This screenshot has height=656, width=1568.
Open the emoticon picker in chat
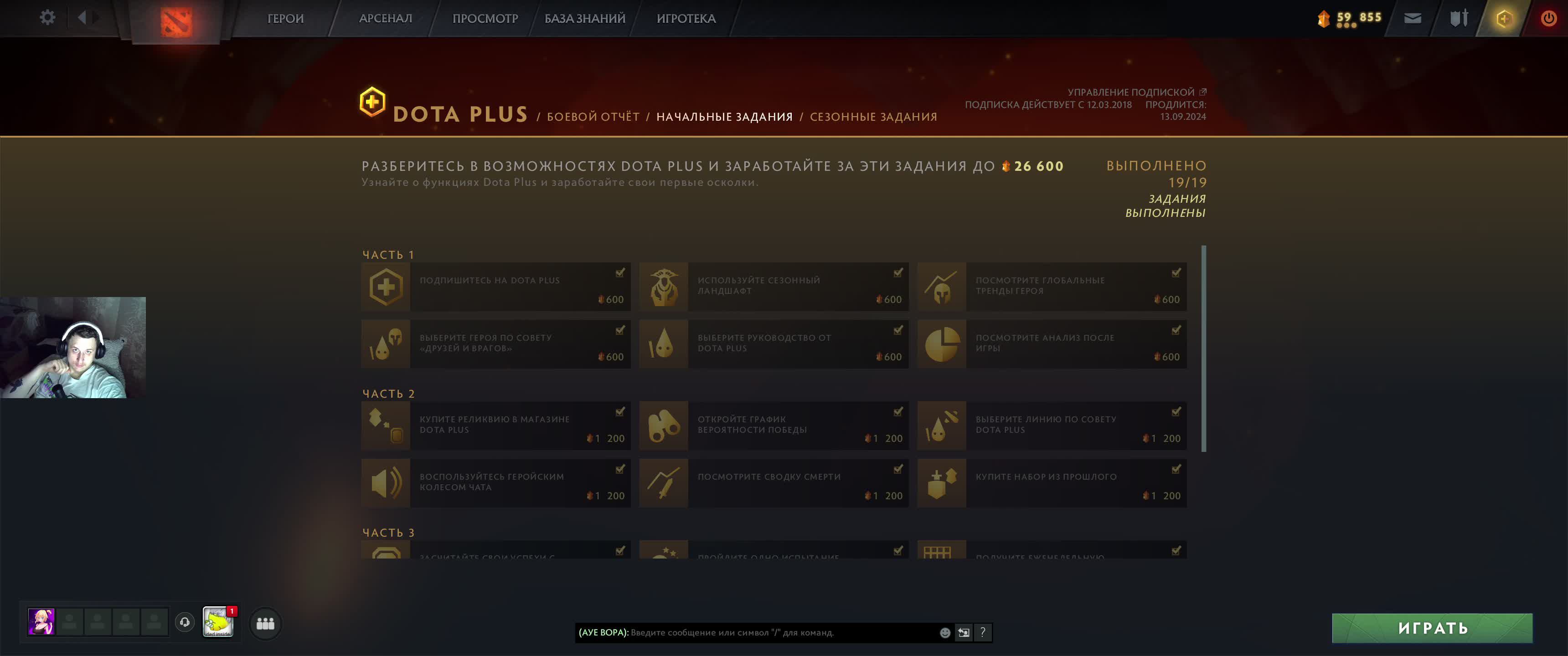click(x=945, y=632)
